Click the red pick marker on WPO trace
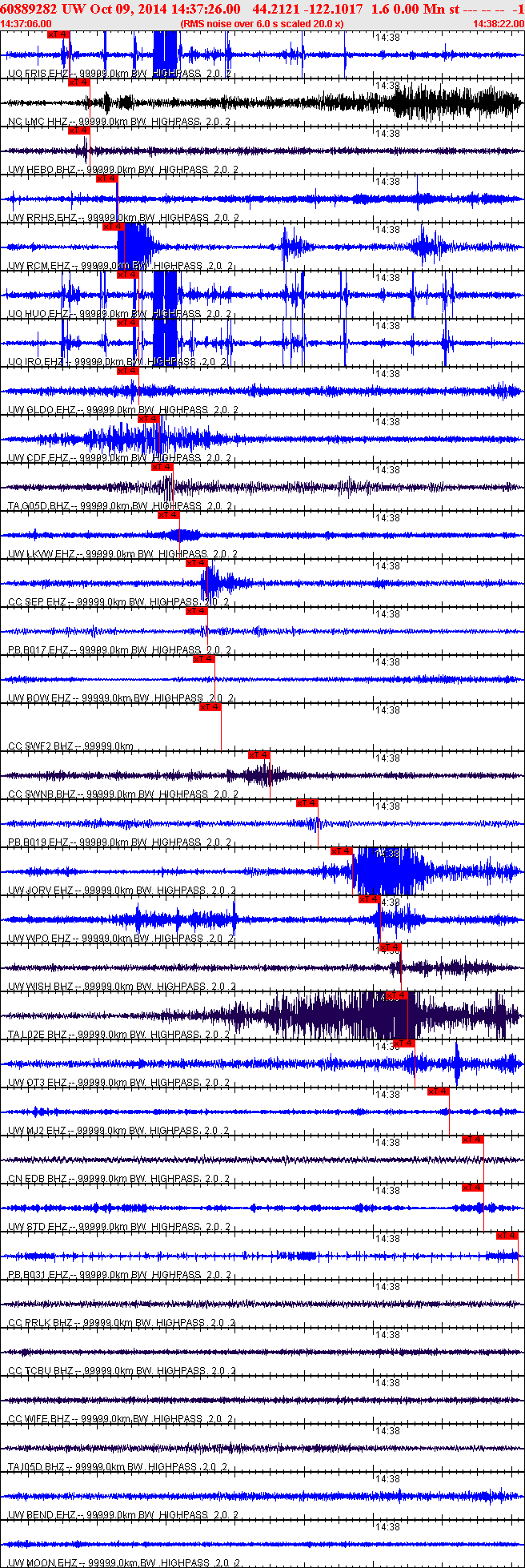Viewport: 525px width, 1568px height. tap(369, 899)
